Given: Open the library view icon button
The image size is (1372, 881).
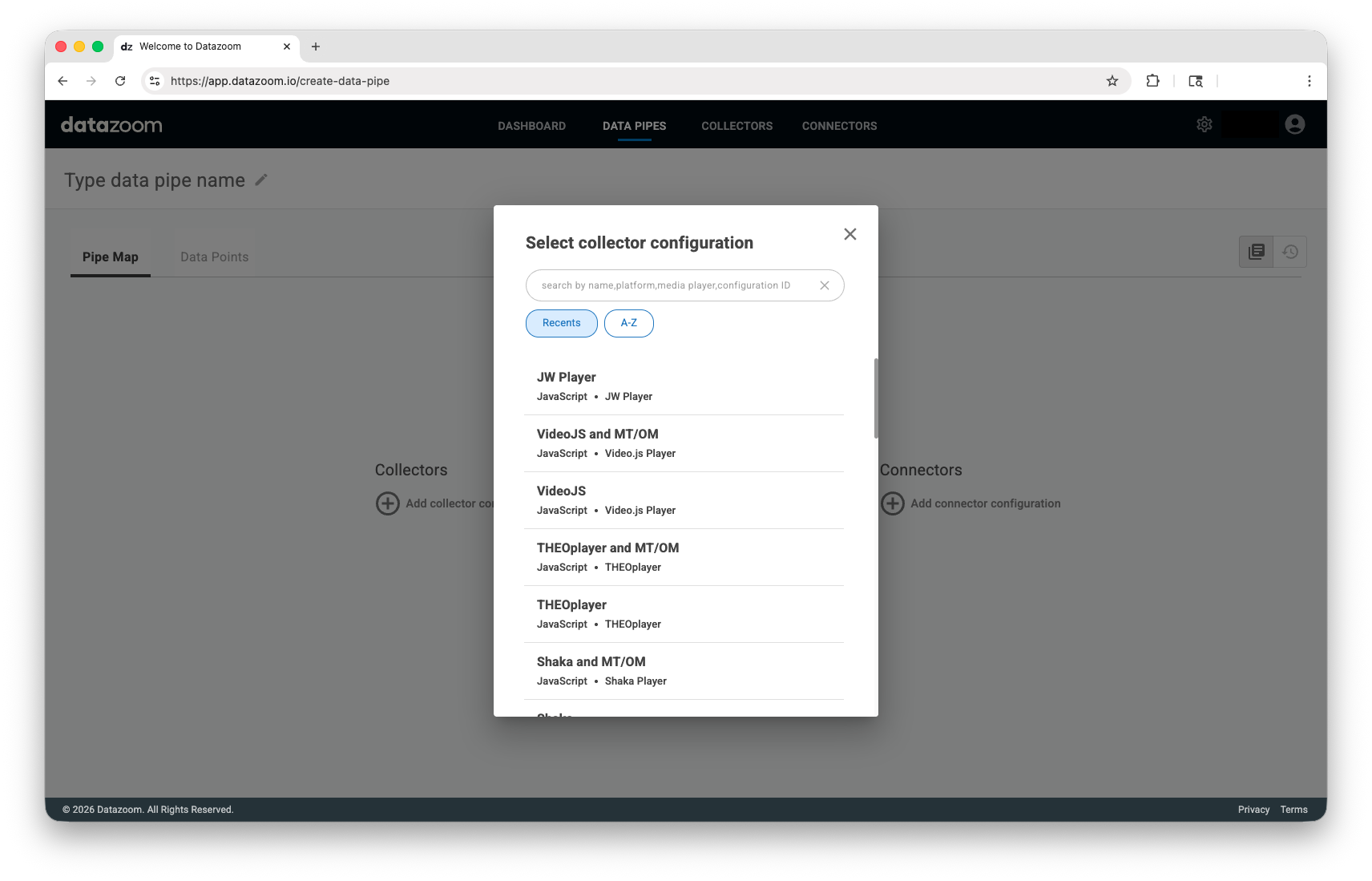Looking at the screenshot, I should [1257, 252].
